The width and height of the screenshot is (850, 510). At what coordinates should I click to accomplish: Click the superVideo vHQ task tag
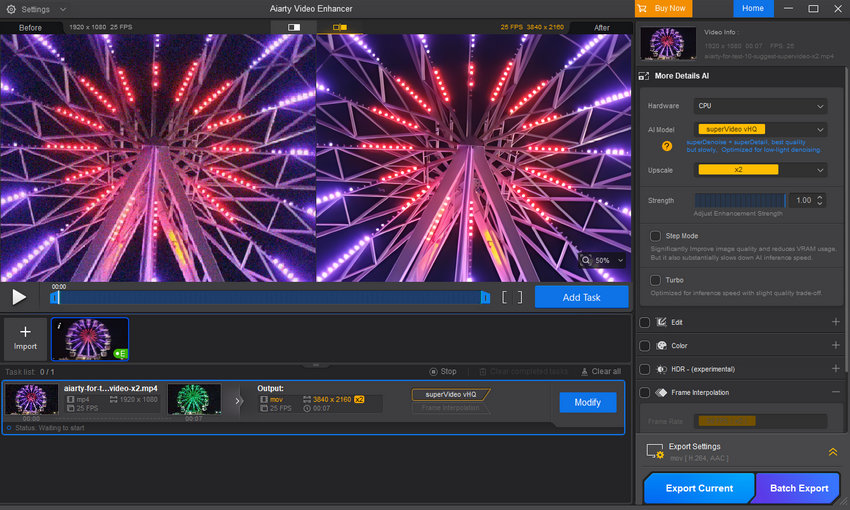450,395
